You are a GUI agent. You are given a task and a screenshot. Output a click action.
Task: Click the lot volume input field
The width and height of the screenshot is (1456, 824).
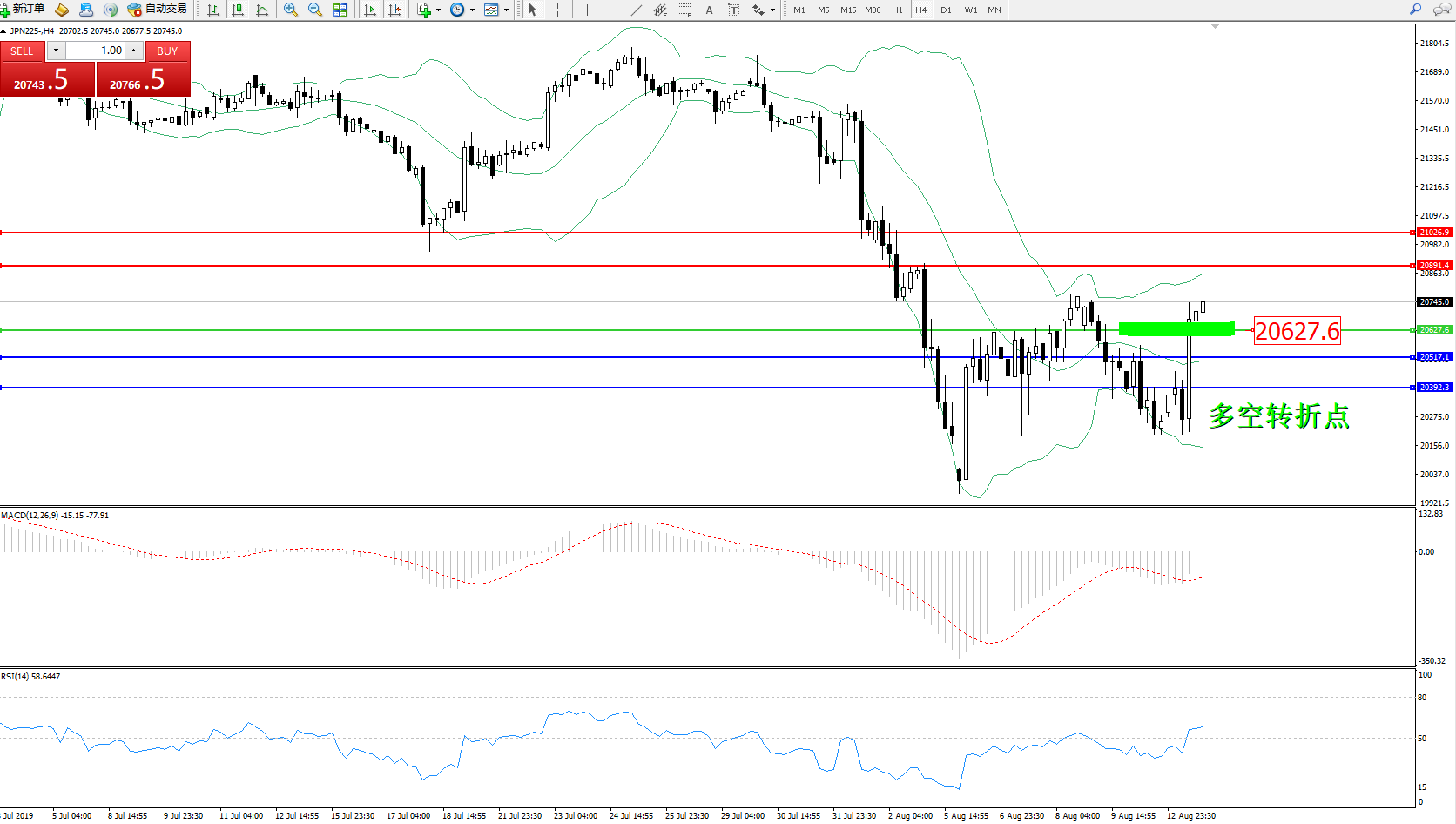tap(96, 51)
